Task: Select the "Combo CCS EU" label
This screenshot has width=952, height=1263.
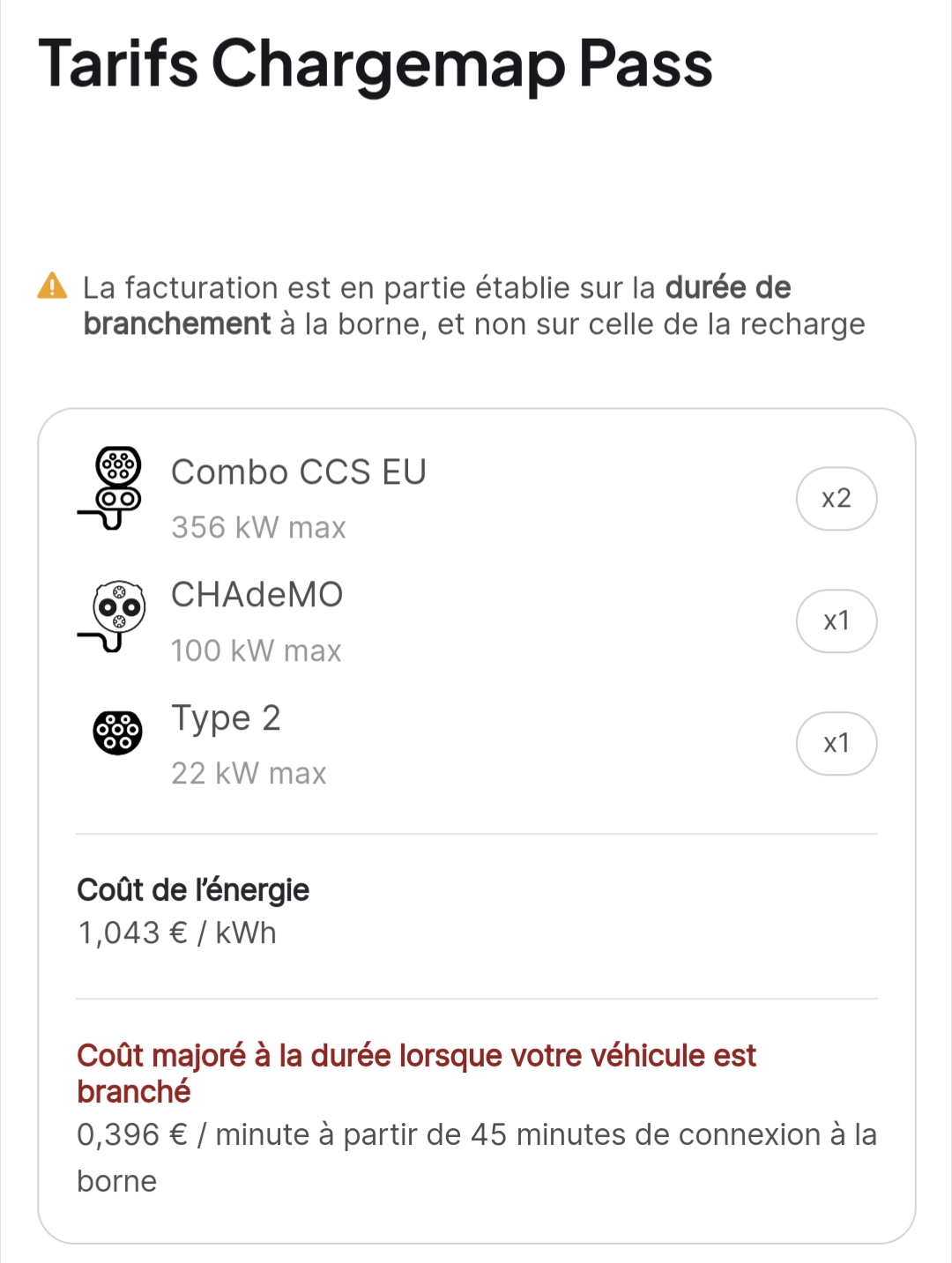Action: [299, 472]
